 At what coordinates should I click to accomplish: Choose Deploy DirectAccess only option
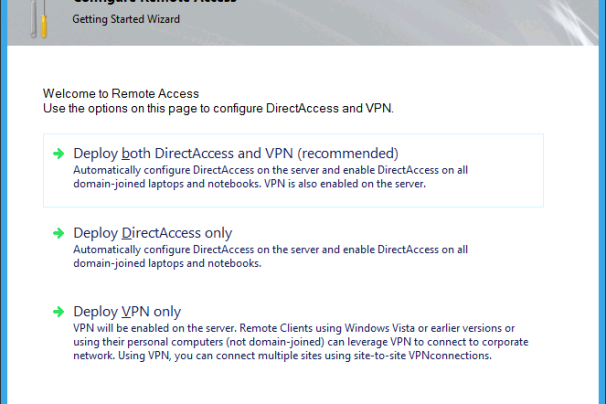click(x=153, y=233)
